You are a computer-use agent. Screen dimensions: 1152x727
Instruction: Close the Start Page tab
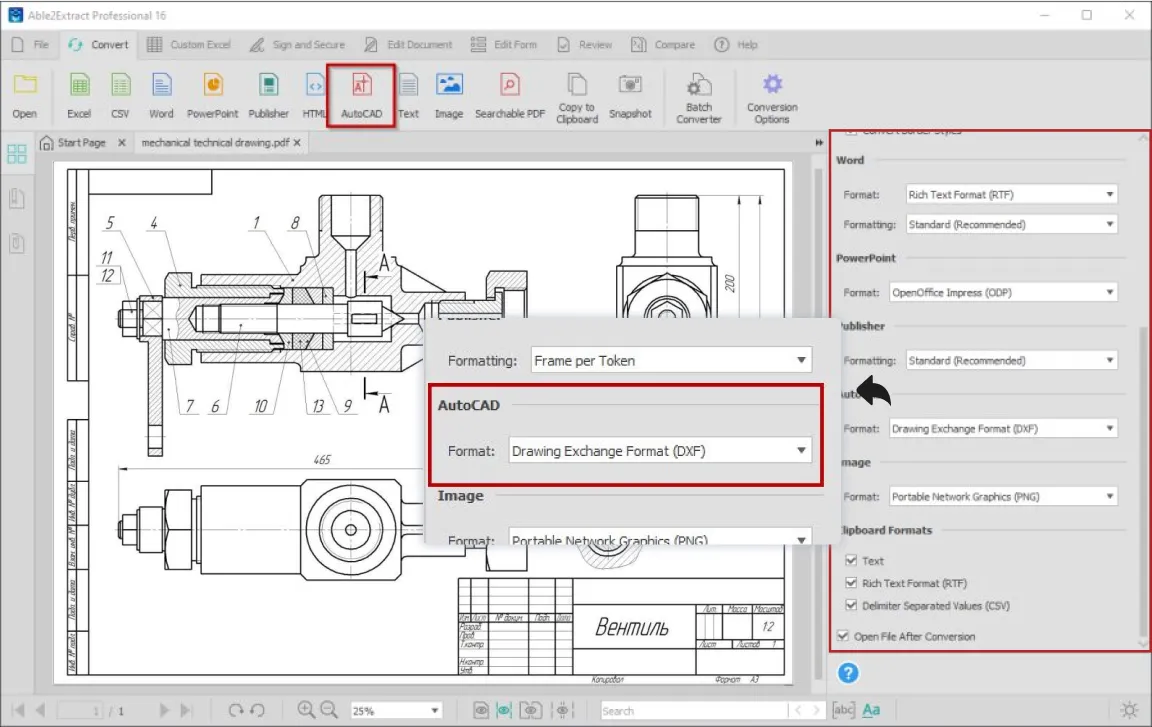[122, 142]
